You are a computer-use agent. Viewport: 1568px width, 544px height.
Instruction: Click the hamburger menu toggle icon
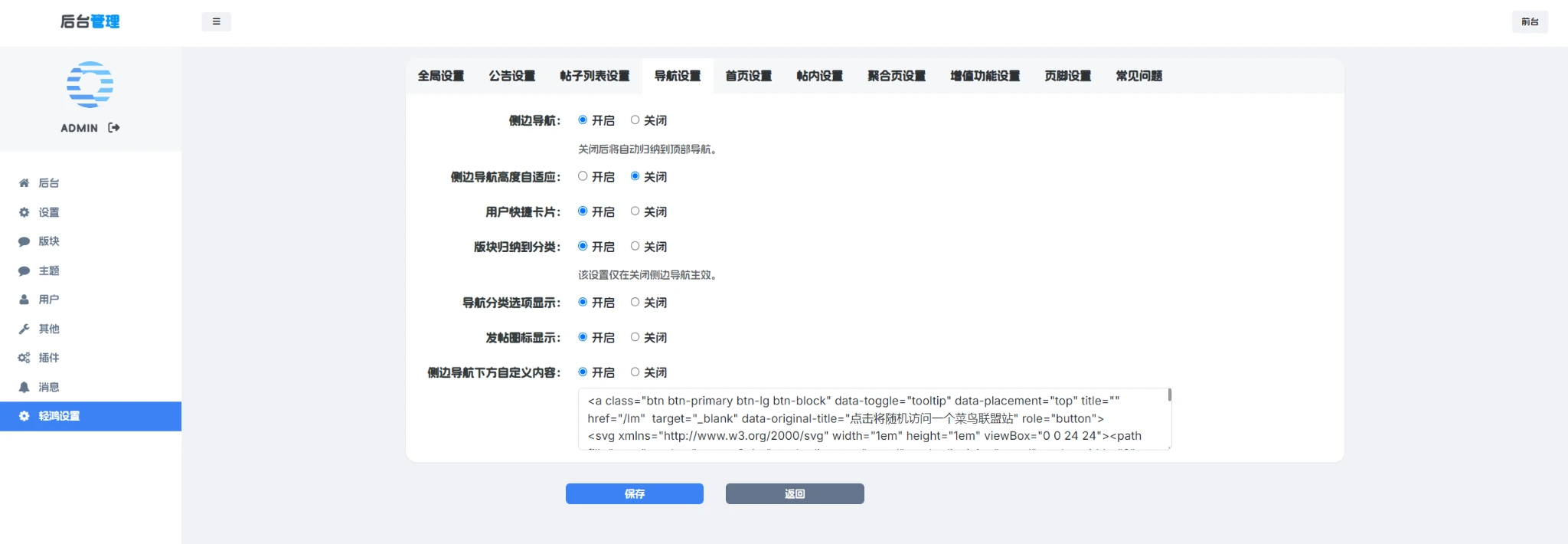click(x=216, y=21)
